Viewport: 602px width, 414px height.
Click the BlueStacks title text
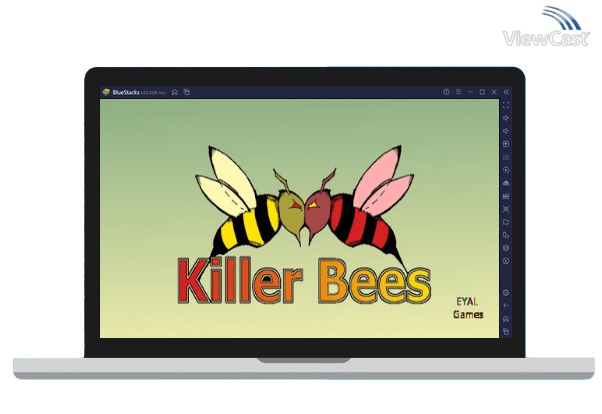tap(126, 93)
